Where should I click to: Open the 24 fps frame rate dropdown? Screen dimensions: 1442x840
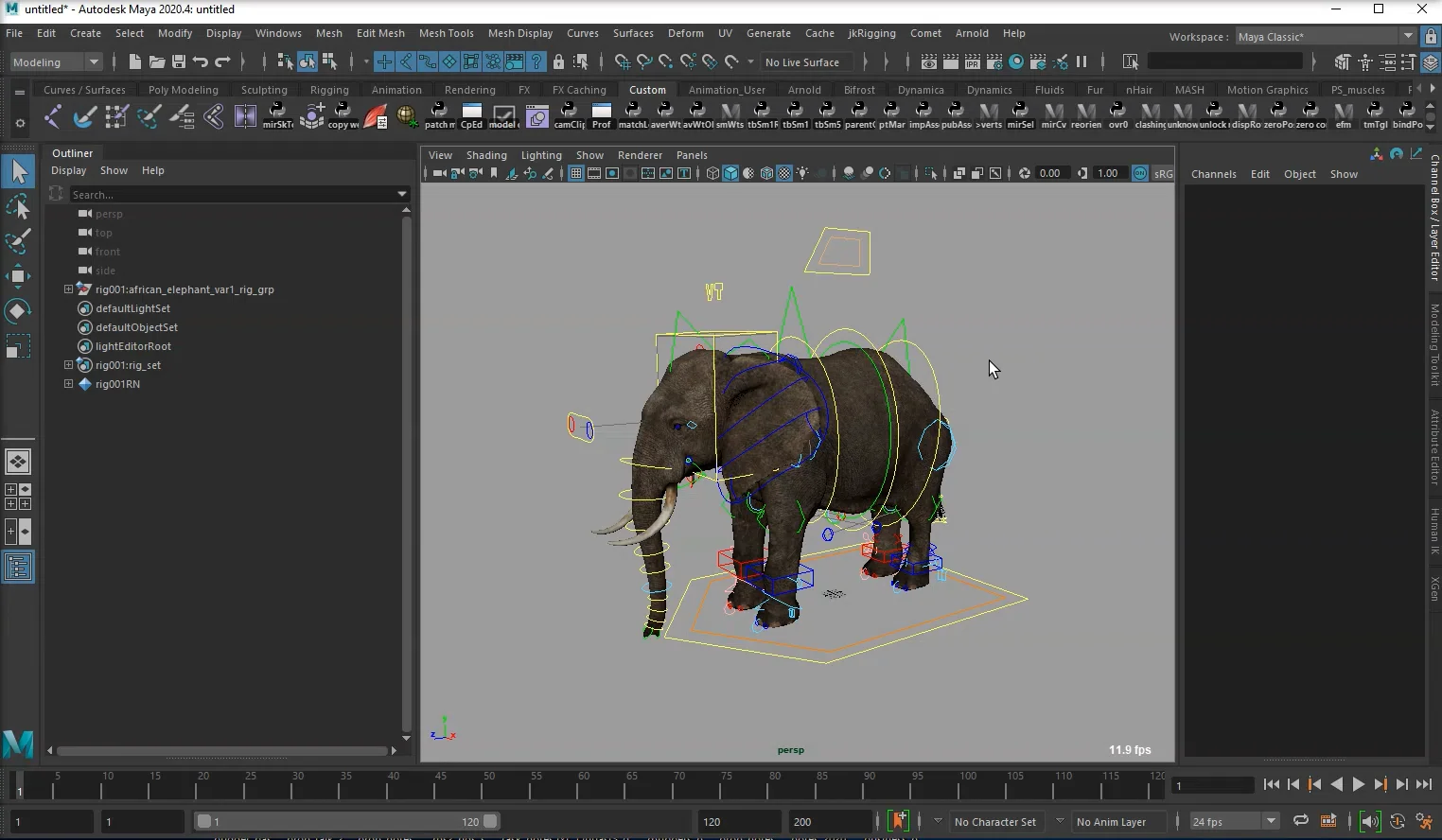[1234, 821]
